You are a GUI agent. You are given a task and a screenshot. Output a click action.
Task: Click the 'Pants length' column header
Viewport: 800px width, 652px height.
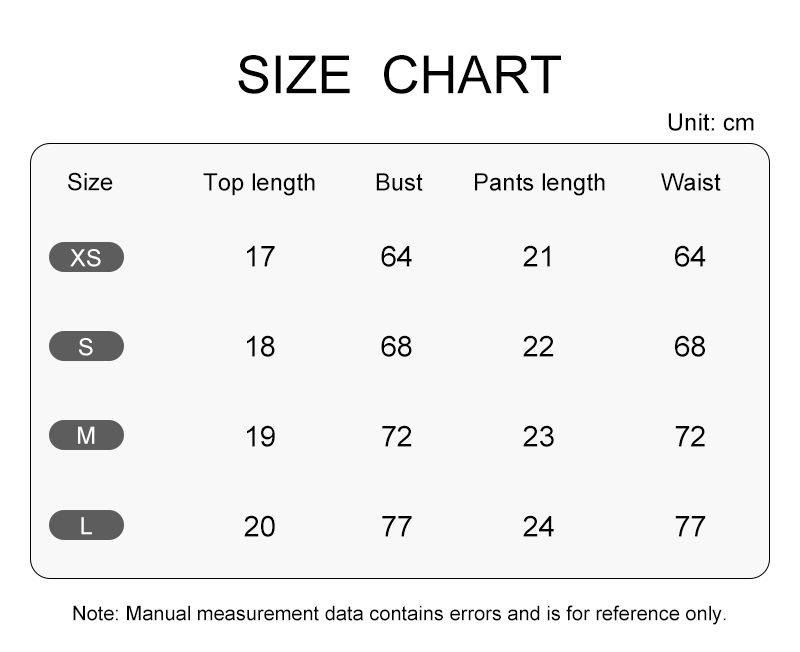click(539, 182)
